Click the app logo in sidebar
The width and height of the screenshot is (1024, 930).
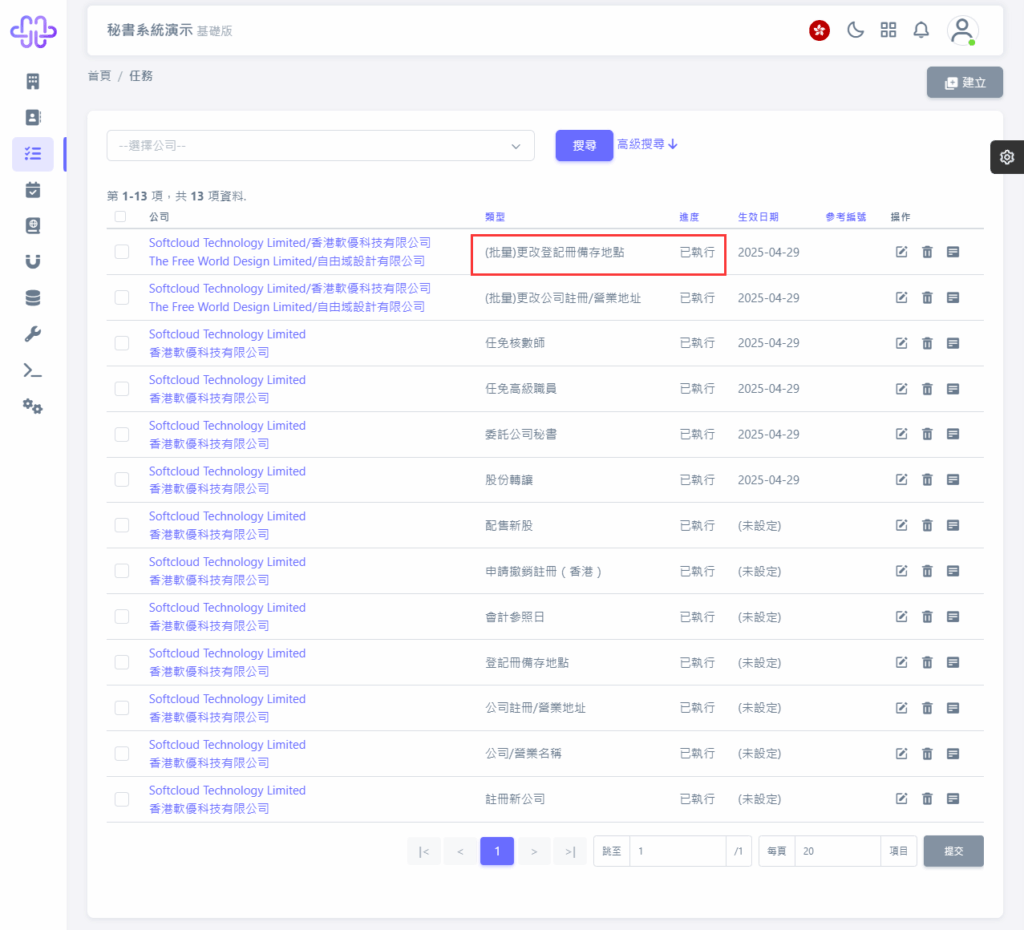[x=33, y=32]
